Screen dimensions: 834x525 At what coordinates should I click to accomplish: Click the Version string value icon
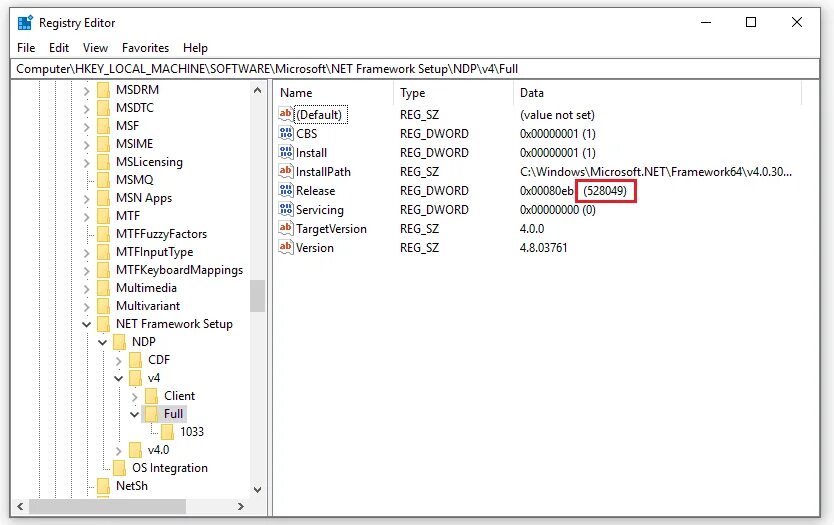[286, 247]
